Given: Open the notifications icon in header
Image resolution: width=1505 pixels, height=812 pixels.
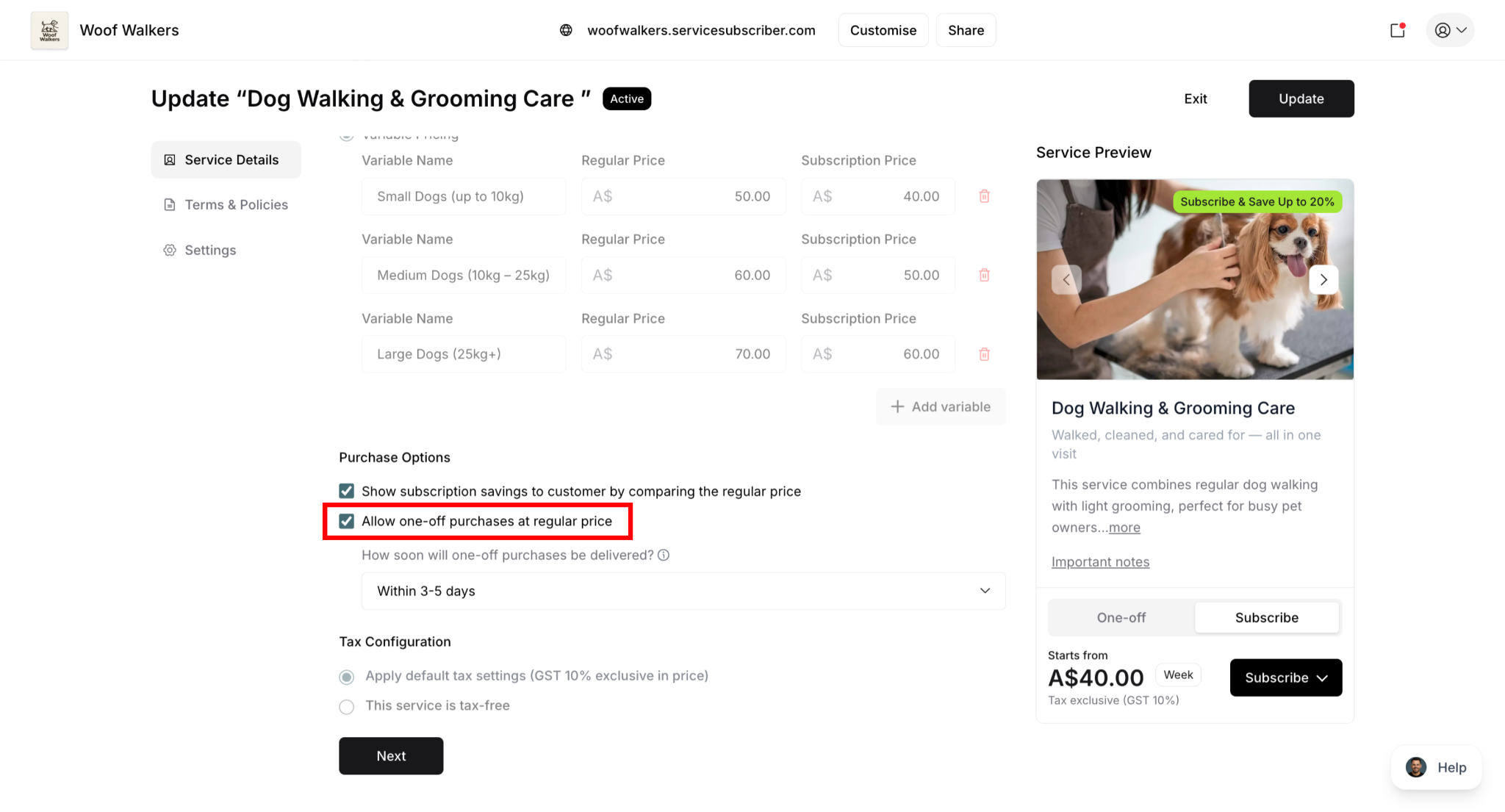Looking at the screenshot, I should [x=1397, y=30].
